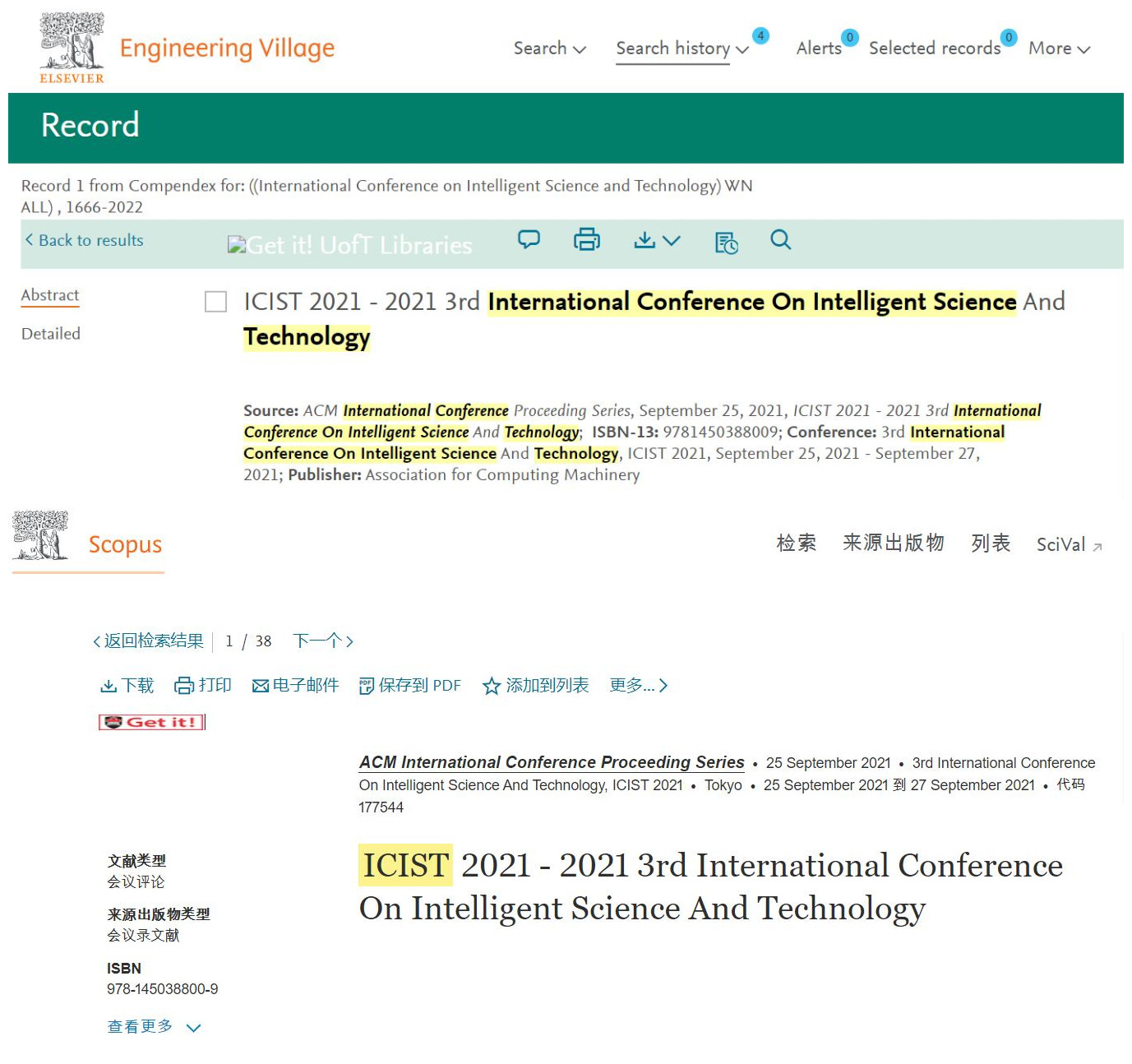
Task: Click the Alerts badge showing 0
Action: click(850, 37)
